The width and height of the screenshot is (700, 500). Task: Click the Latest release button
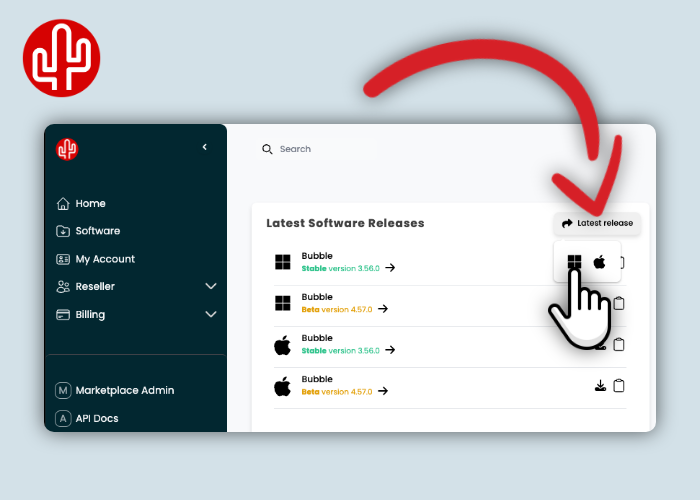coord(597,223)
